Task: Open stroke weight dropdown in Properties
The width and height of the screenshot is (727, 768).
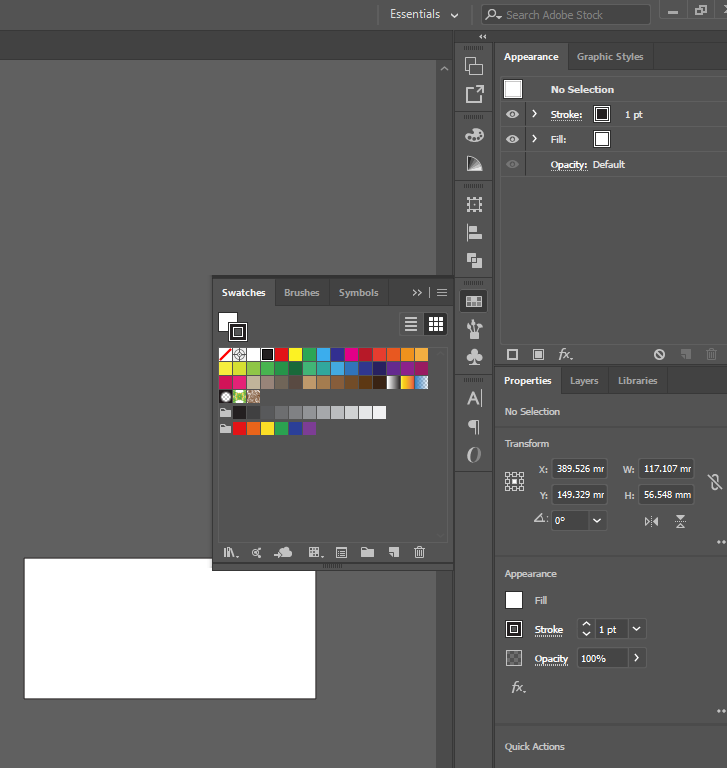Action: click(x=636, y=629)
